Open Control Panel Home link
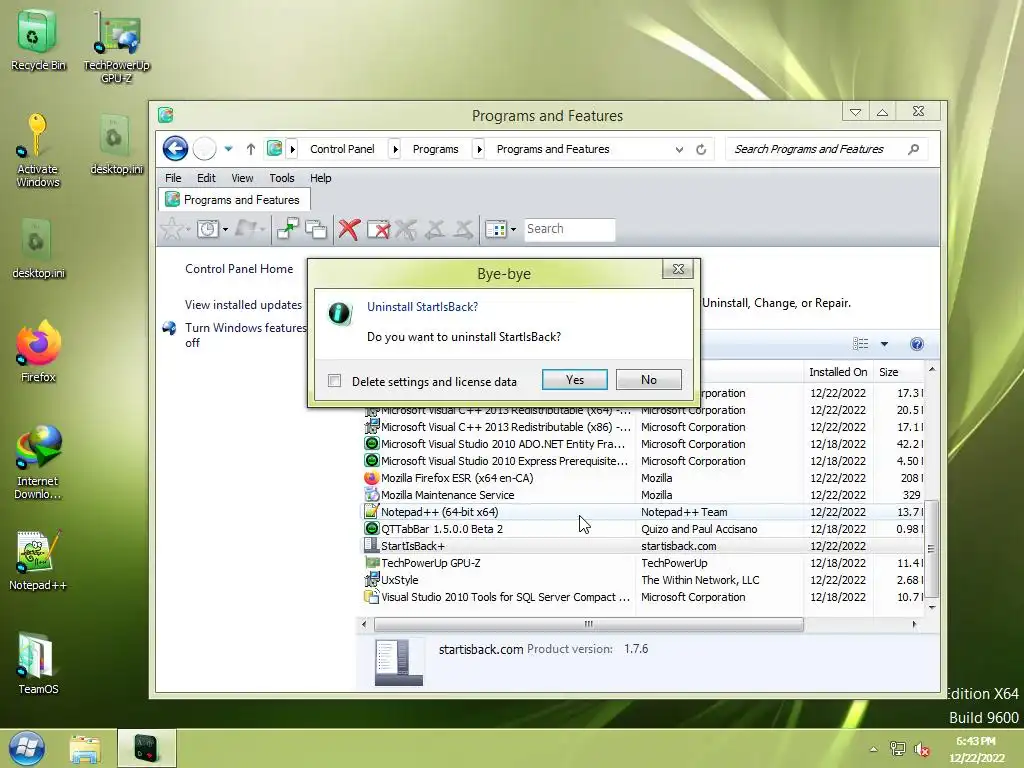The height and width of the screenshot is (768, 1024). coord(239,269)
